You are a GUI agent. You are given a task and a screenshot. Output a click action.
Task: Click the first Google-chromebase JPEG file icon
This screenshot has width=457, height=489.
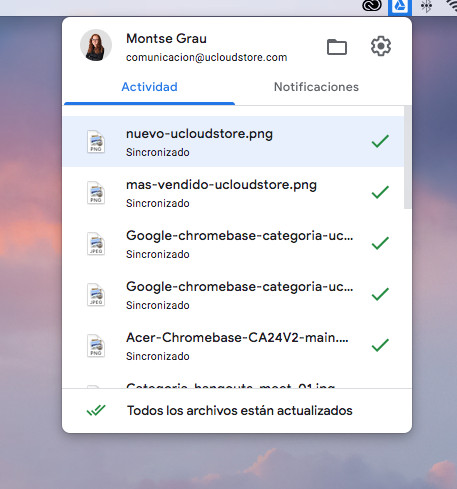tap(96, 244)
